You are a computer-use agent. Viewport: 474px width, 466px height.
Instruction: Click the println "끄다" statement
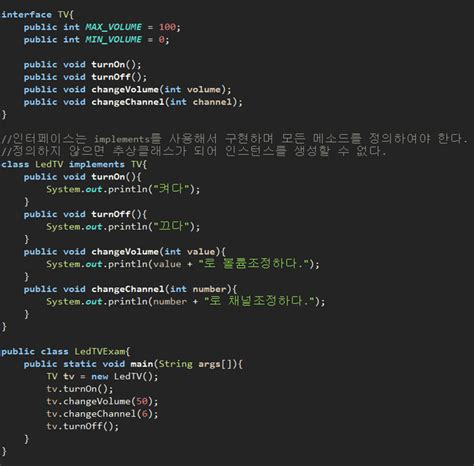point(123,227)
